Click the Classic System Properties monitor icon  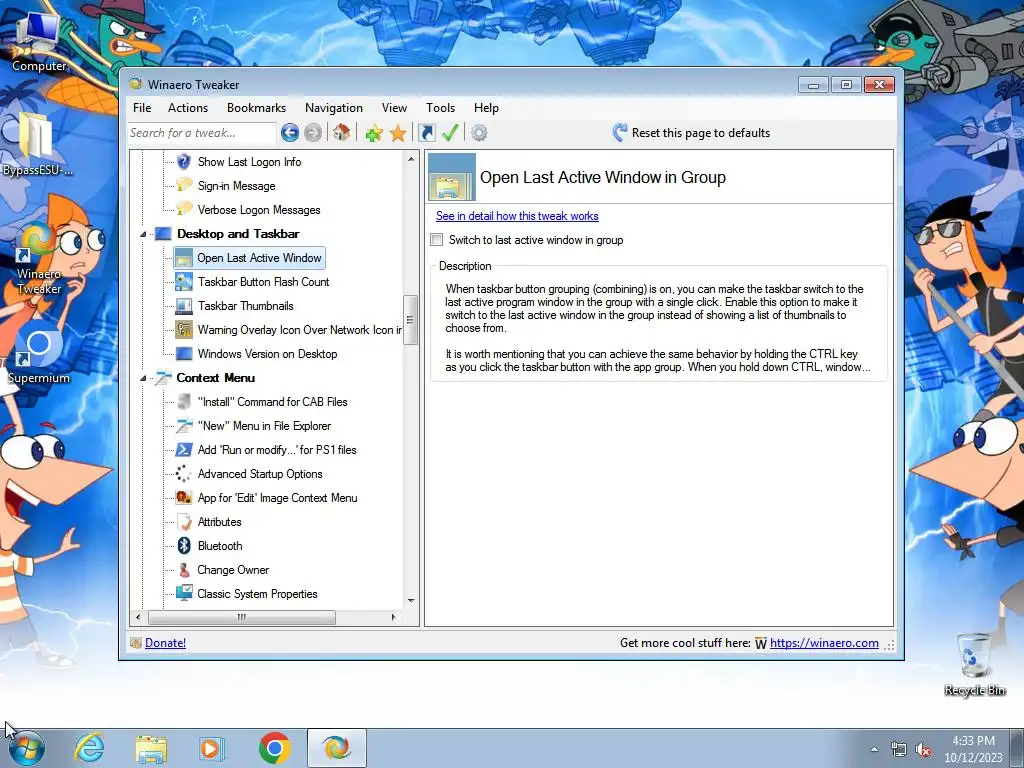click(x=184, y=594)
